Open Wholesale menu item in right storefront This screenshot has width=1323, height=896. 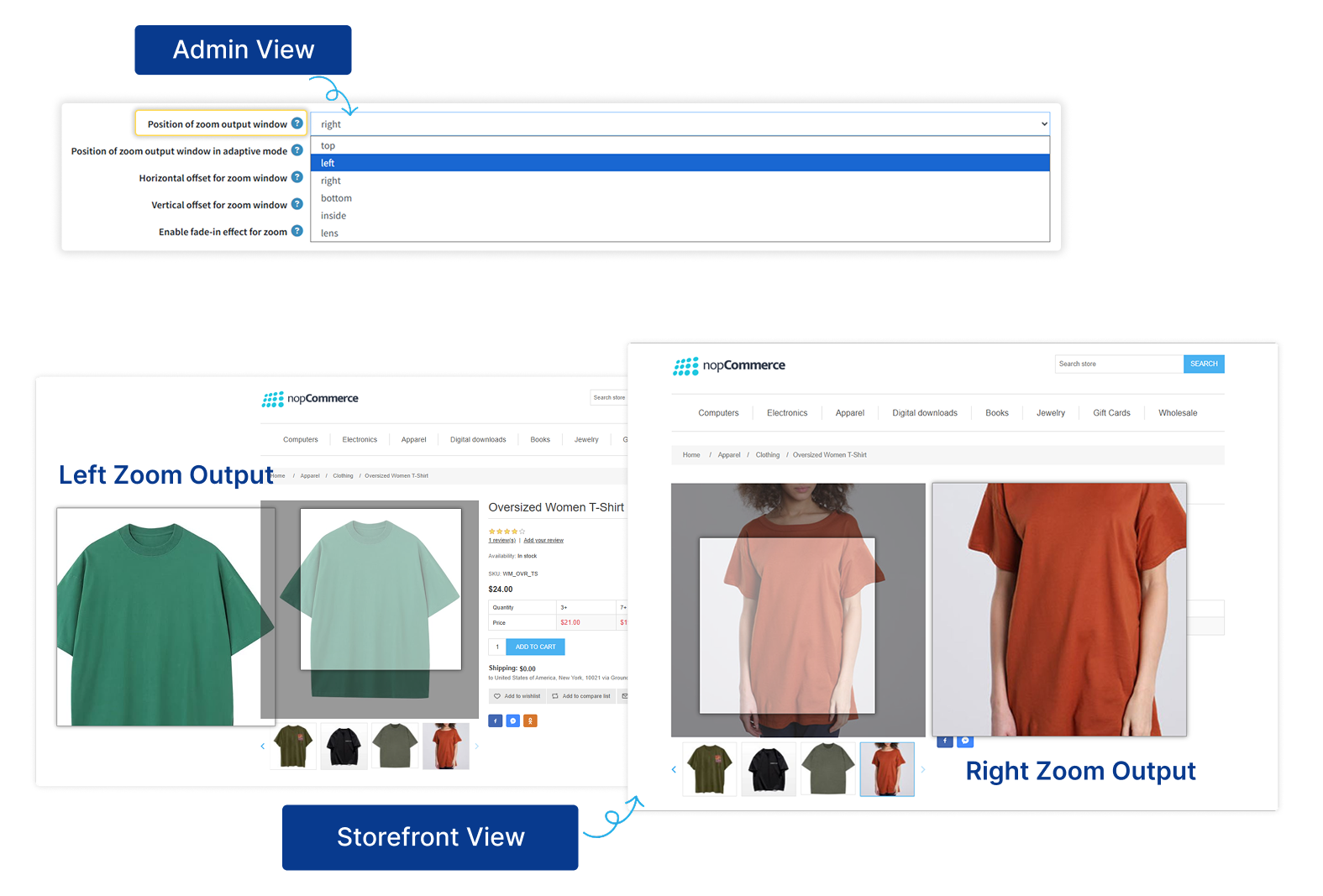[x=1178, y=413]
